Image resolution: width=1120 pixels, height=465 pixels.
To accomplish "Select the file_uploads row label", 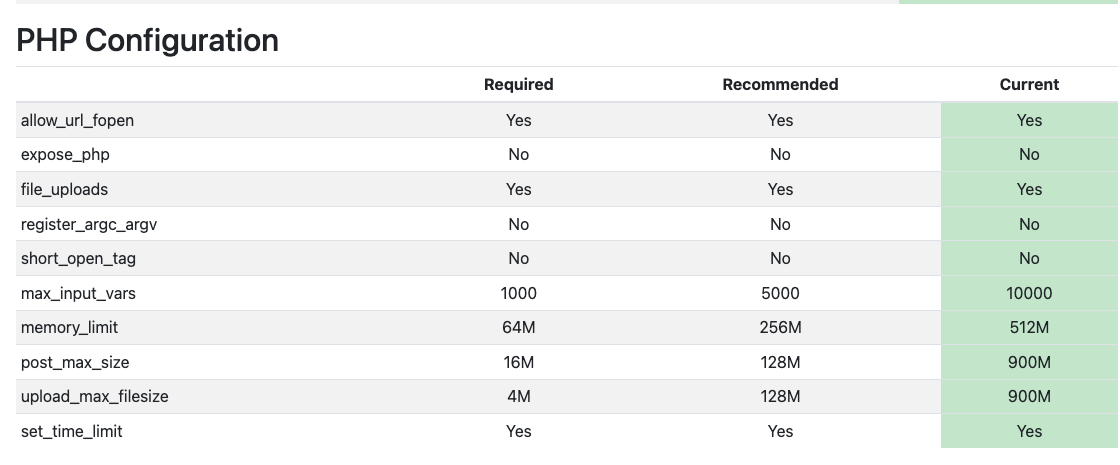I will (64, 189).
